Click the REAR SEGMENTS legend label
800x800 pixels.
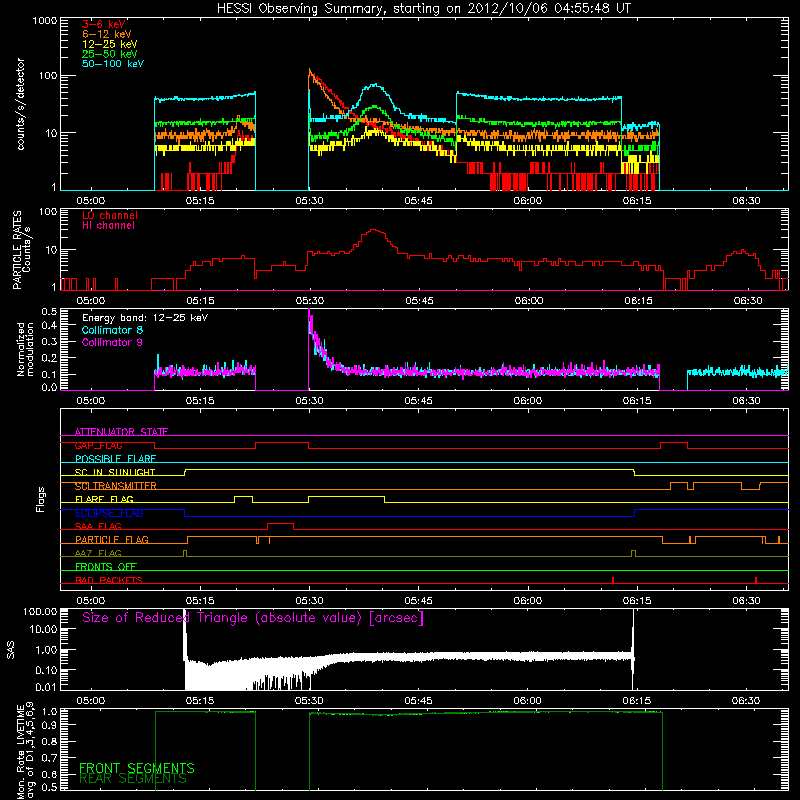click(x=133, y=779)
